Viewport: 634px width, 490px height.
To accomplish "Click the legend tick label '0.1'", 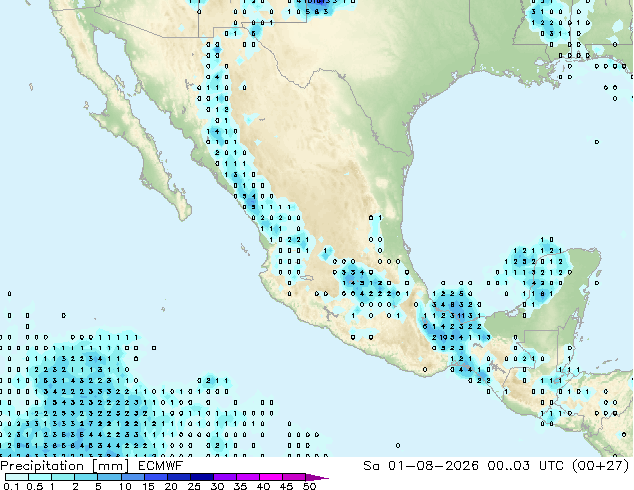I will [x=11, y=486].
